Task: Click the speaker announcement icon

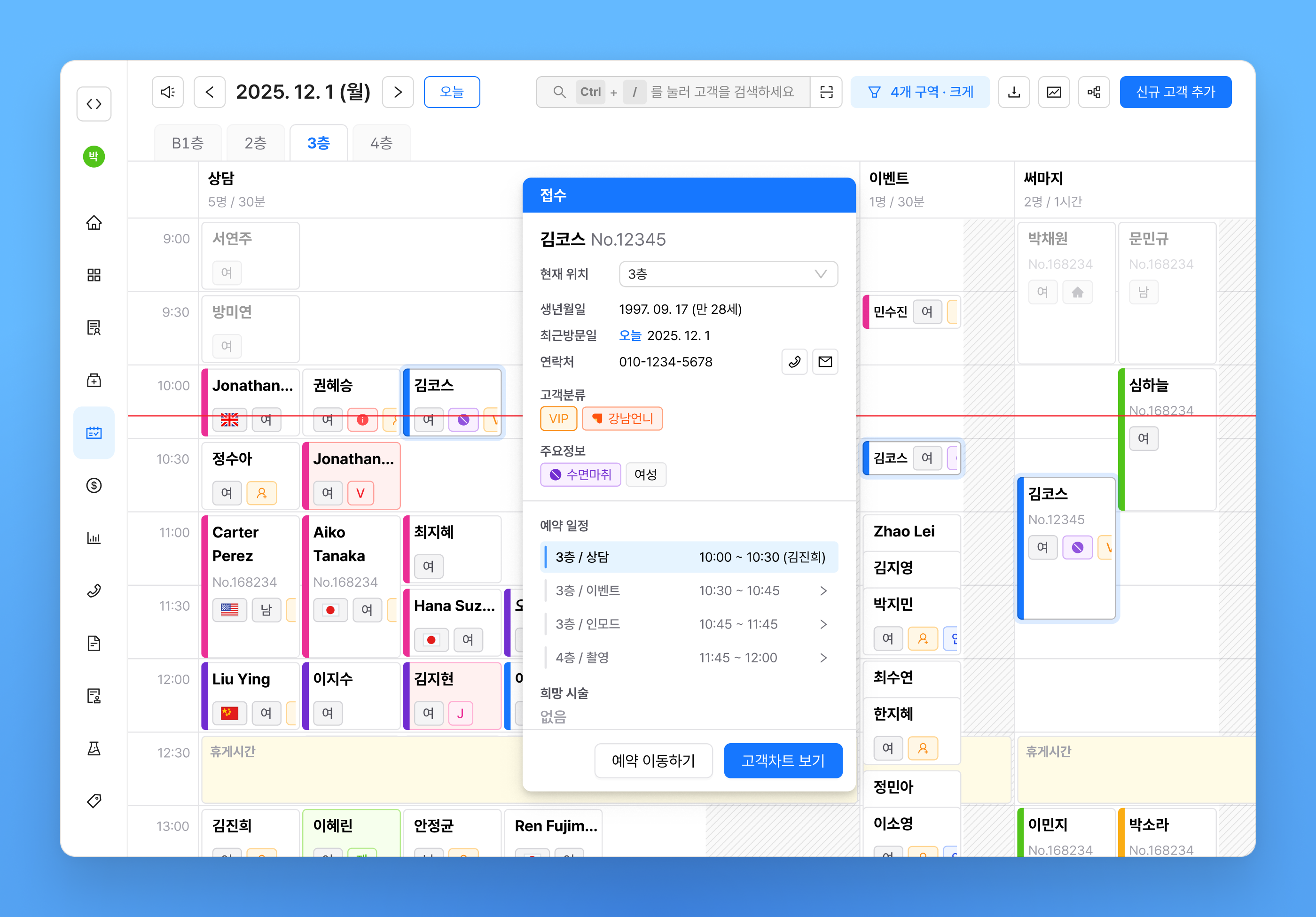Action: (x=167, y=92)
